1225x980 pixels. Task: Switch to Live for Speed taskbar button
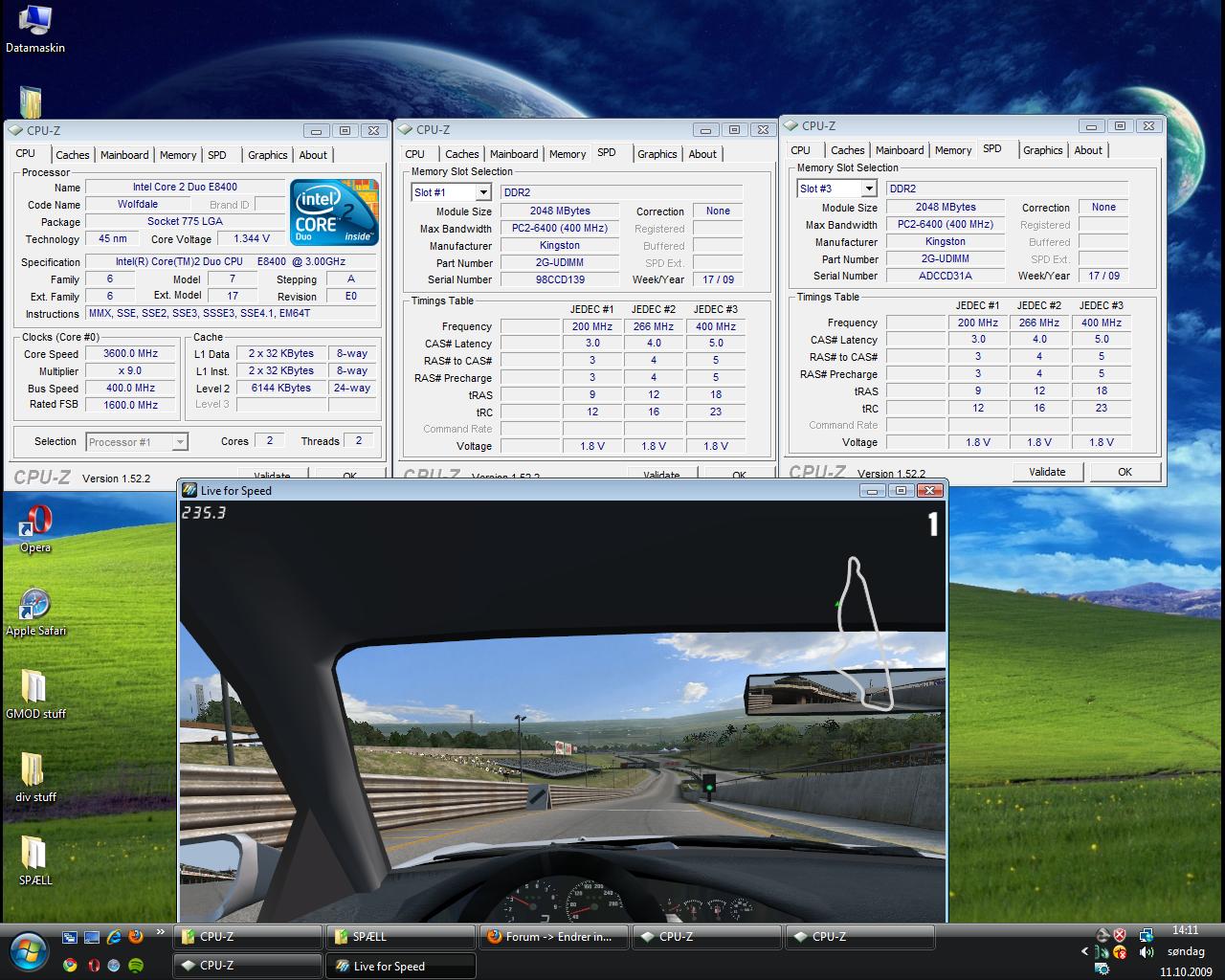click(x=401, y=966)
